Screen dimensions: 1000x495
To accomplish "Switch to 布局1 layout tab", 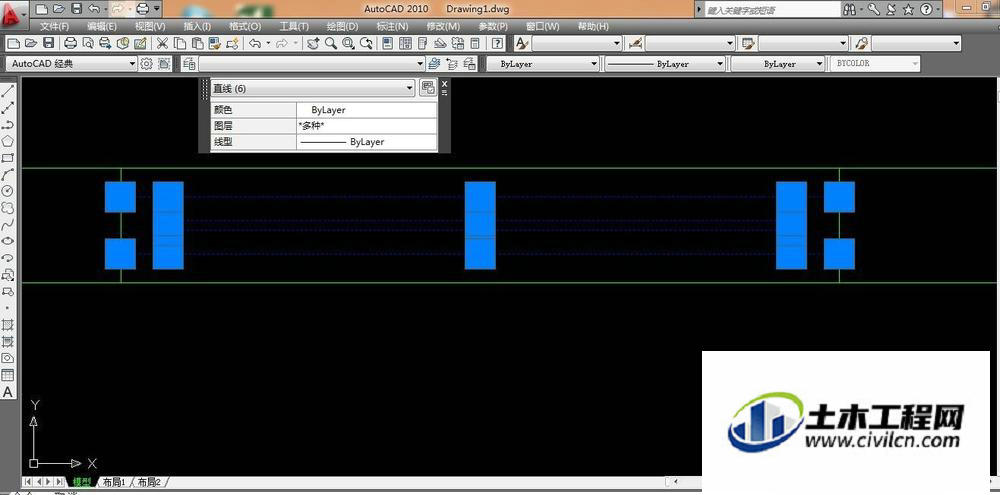I will point(115,482).
